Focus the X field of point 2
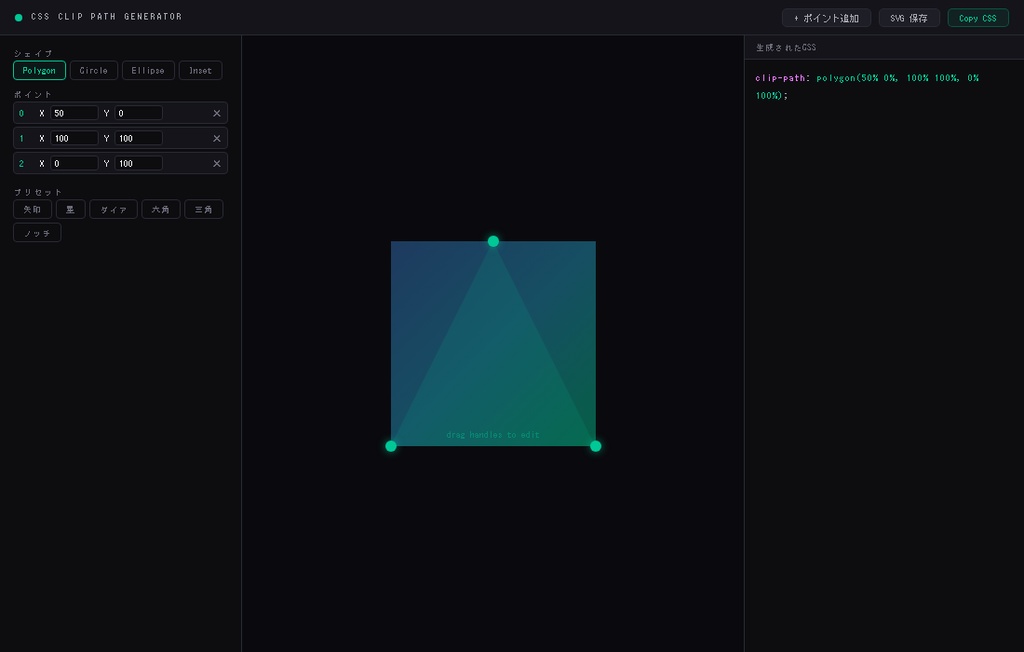The height and width of the screenshot is (652, 1024). pos(74,163)
